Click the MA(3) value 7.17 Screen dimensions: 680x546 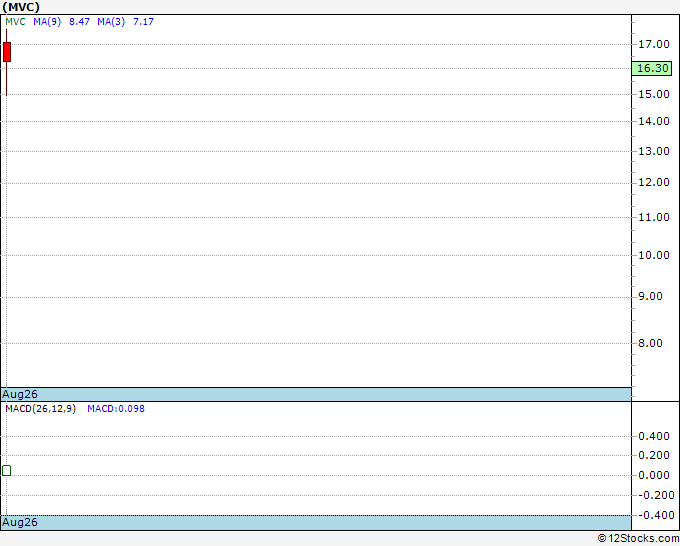143,22
